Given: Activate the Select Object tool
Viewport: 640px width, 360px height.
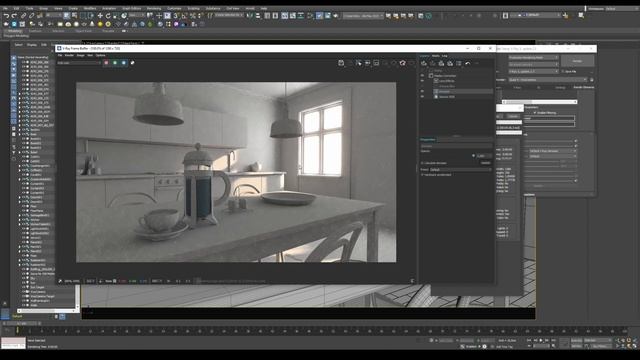Looking at the screenshot, I should coord(67,16).
